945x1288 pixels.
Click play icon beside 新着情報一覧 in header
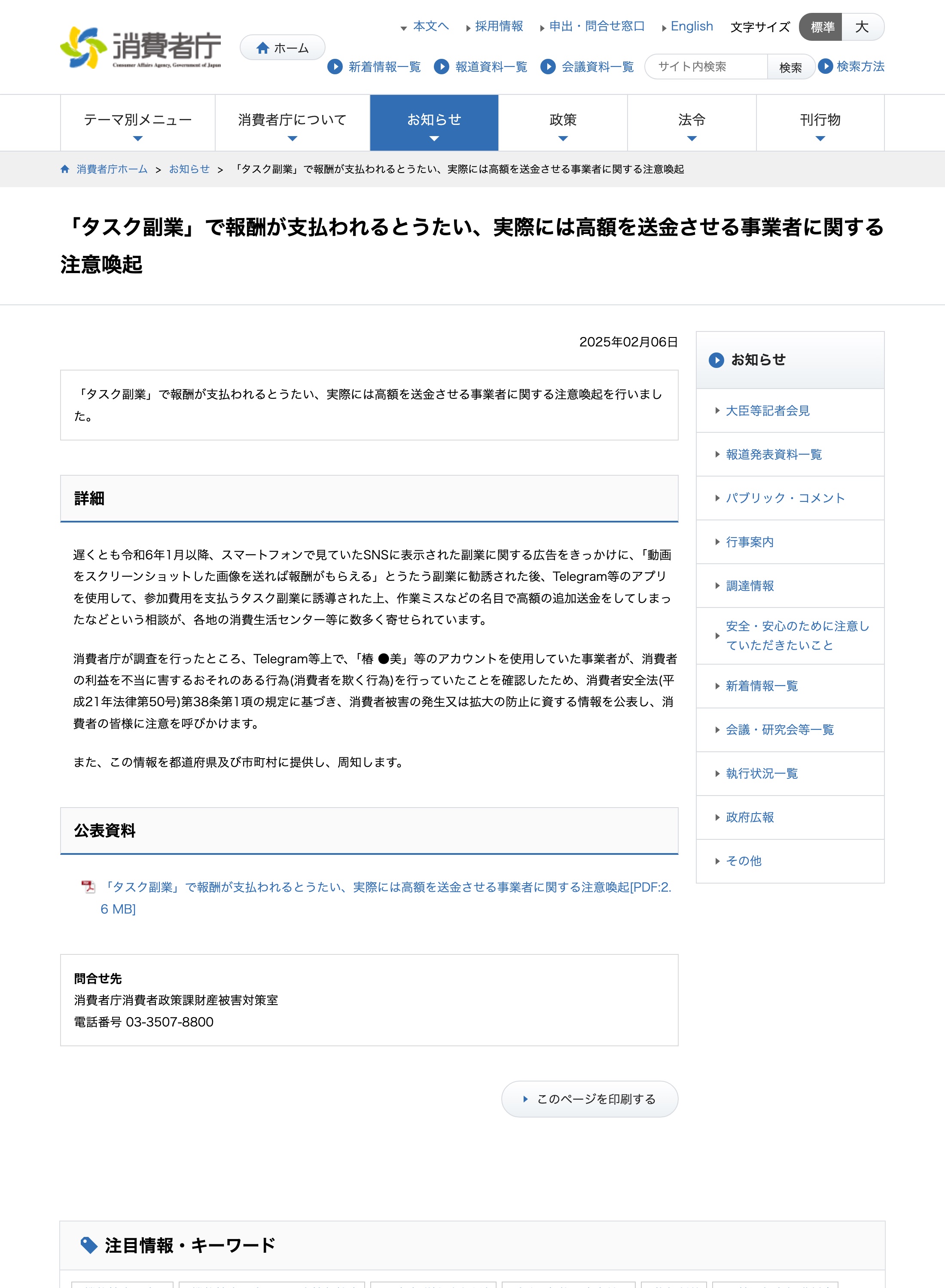tap(335, 67)
